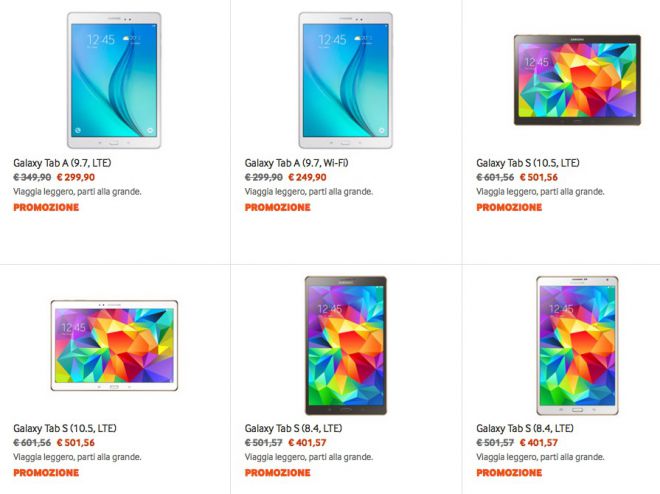Click the red € 249,90 sale price
The image size is (660, 494).
point(307,178)
